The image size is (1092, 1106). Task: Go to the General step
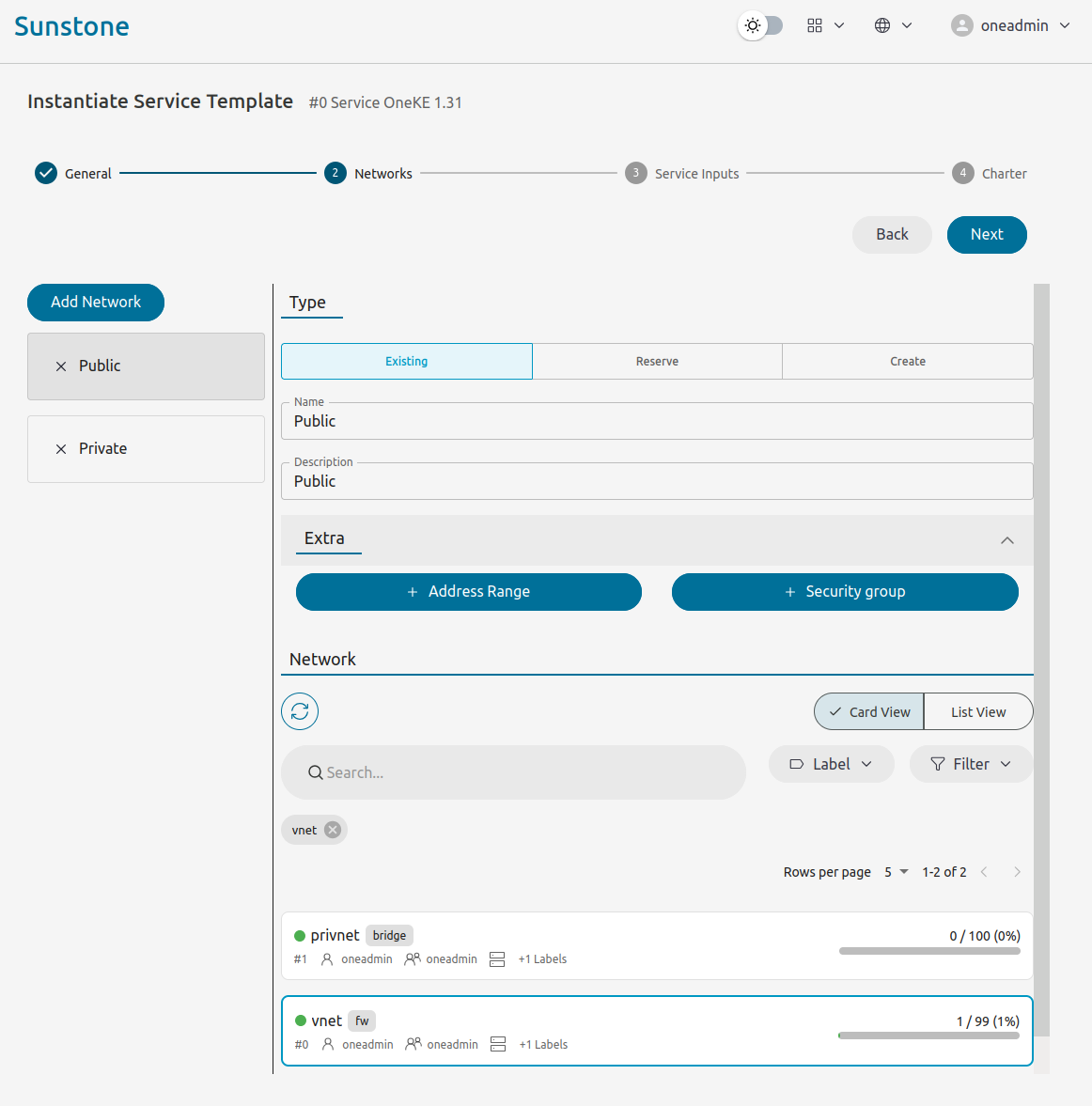pyautogui.click(x=73, y=173)
